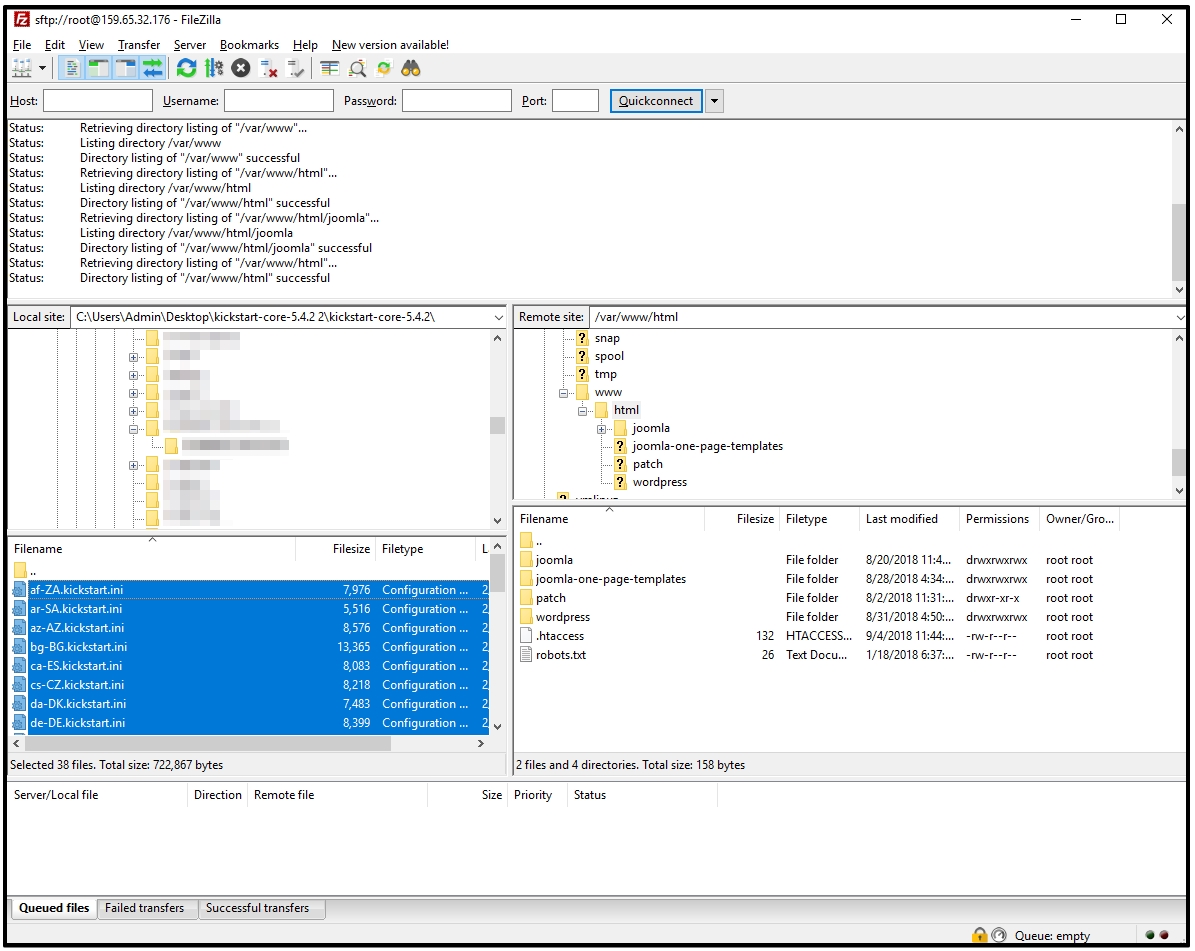Select patch folder in remote tree
This screenshot has height=951, width=1195.
pos(648,464)
